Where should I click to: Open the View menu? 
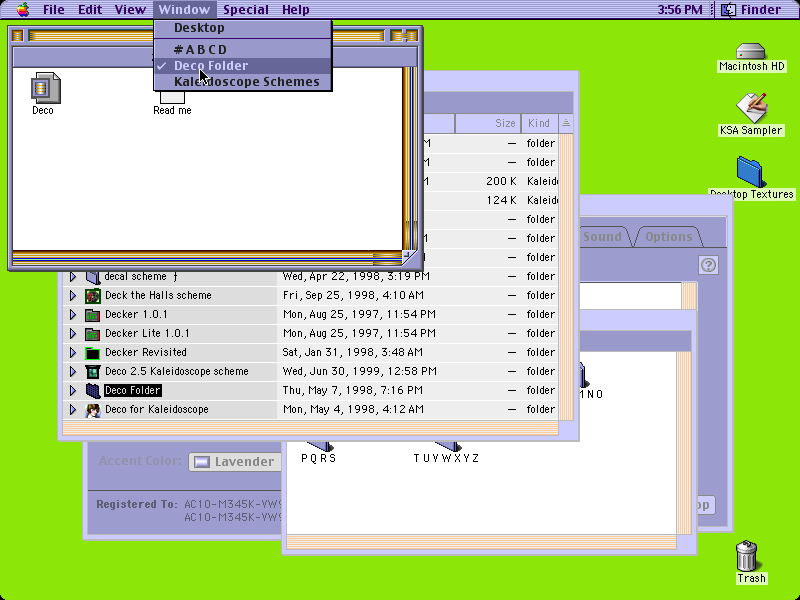[130, 9]
